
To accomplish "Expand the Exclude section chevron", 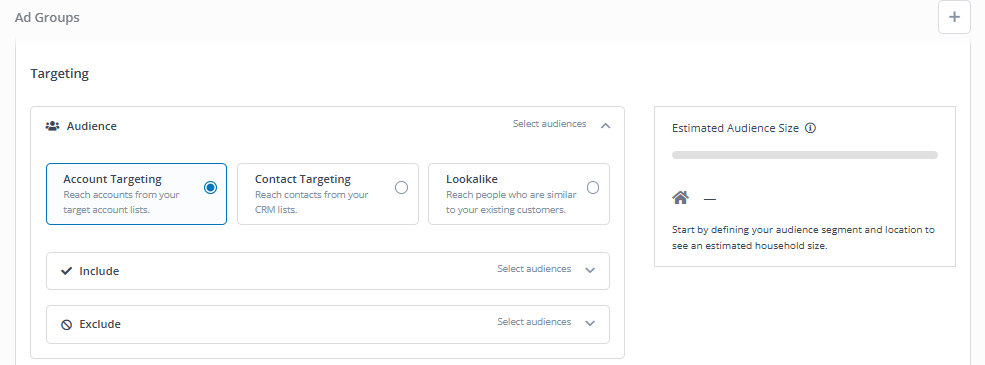I will tap(590, 324).
